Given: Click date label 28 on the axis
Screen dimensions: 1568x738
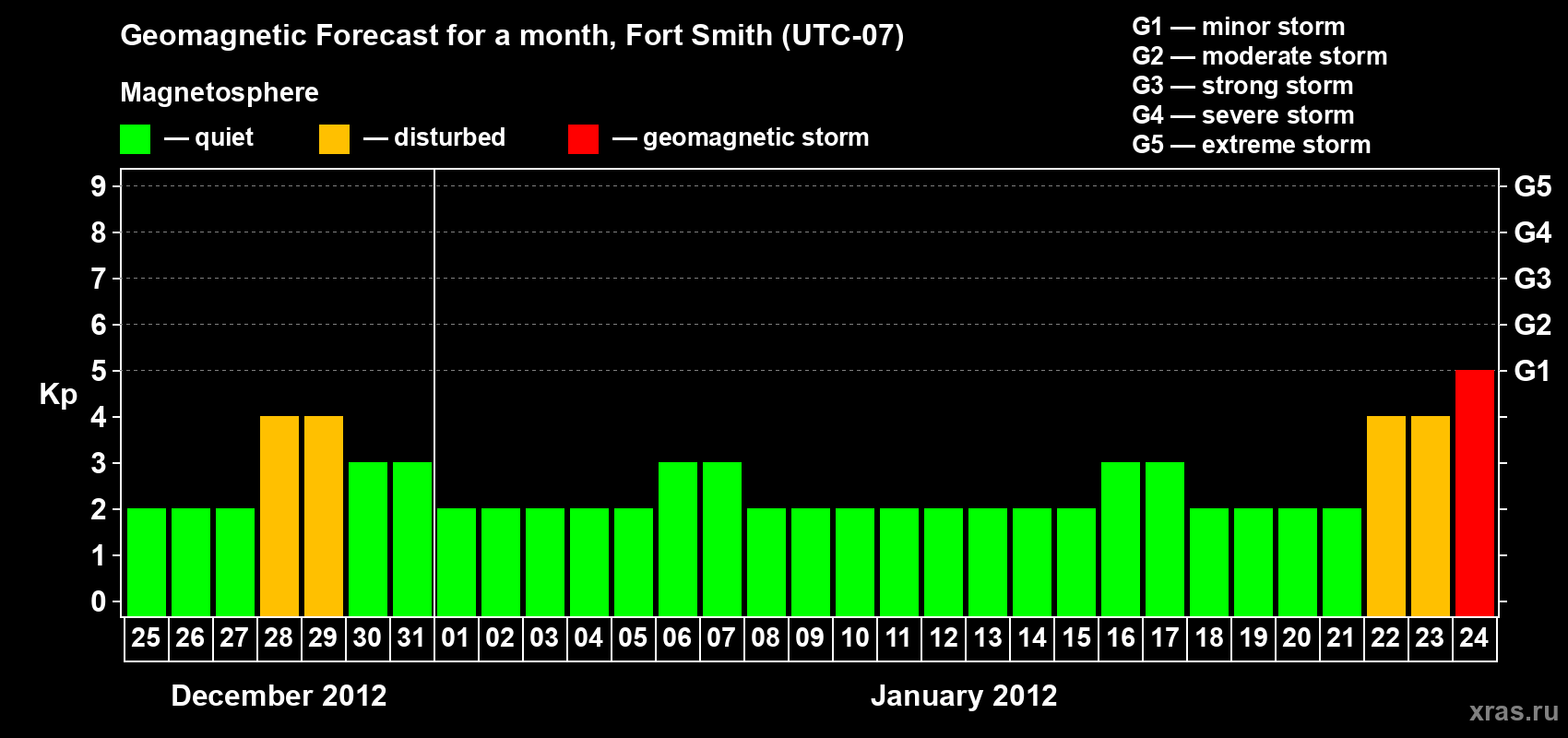Looking at the screenshot, I should (x=279, y=637).
